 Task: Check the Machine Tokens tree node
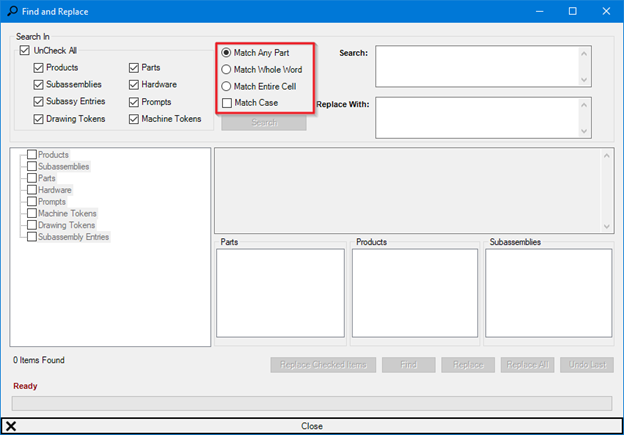tap(32, 213)
